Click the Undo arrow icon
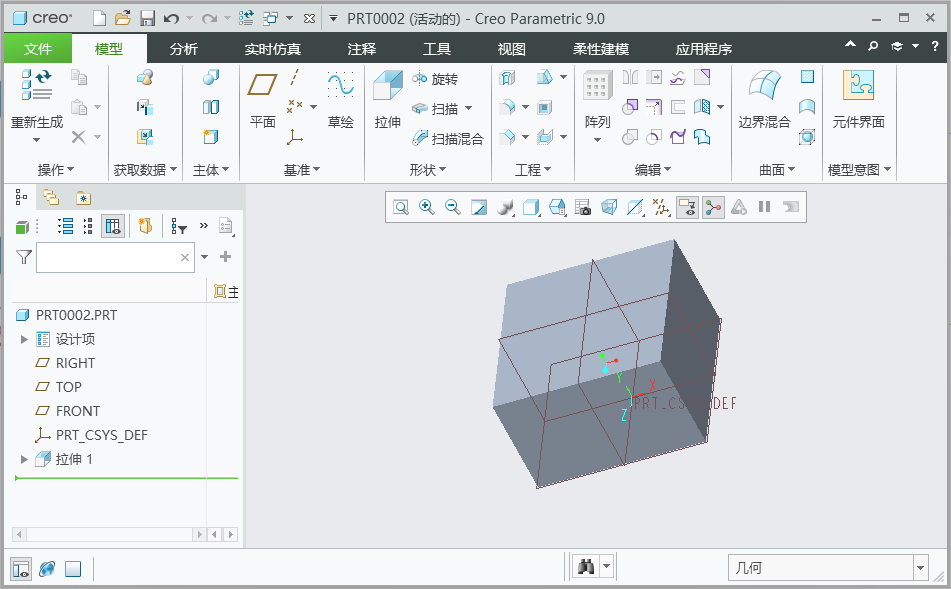Screen dimensions: 951x589 (172, 19)
